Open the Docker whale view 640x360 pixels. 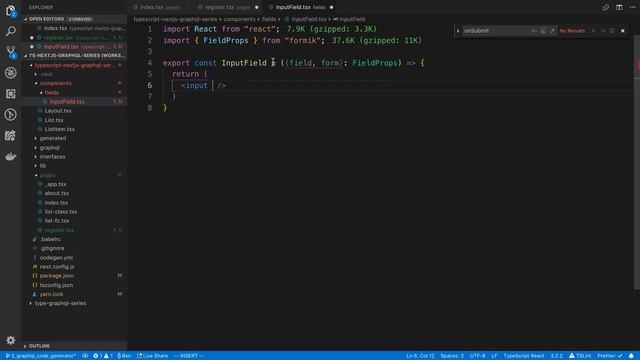click(x=11, y=156)
